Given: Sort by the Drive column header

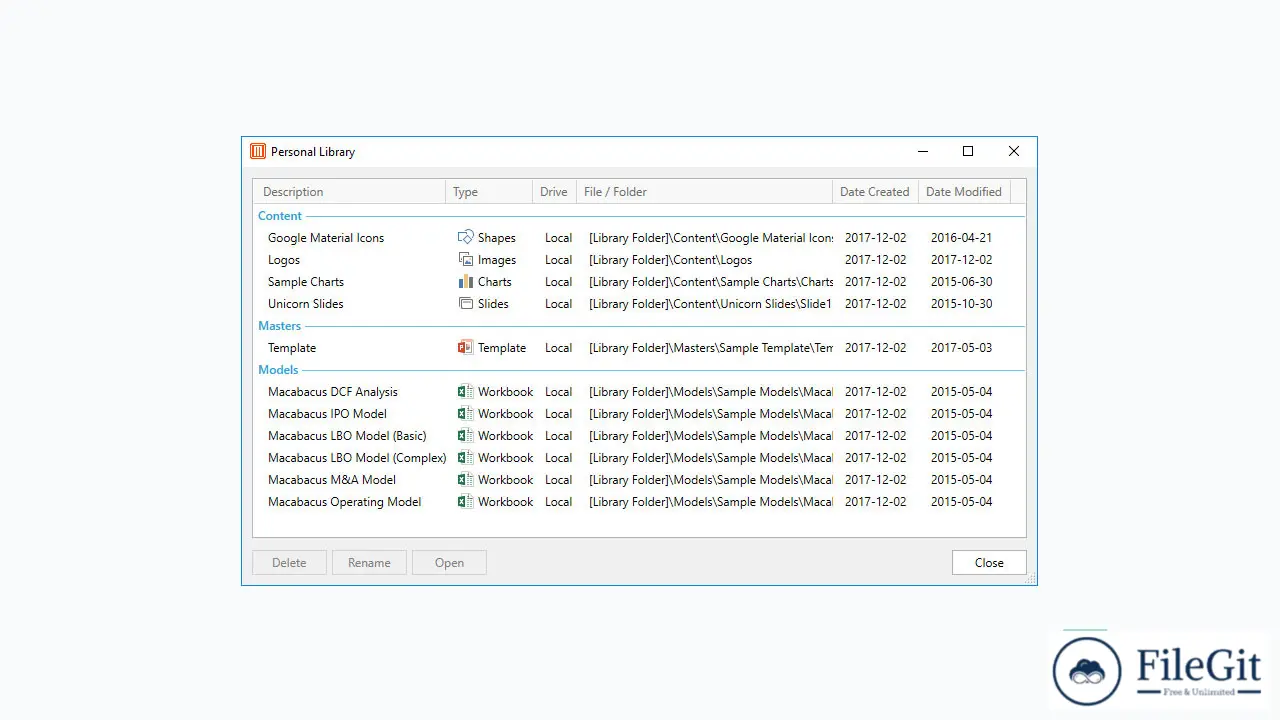Looking at the screenshot, I should (x=554, y=192).
